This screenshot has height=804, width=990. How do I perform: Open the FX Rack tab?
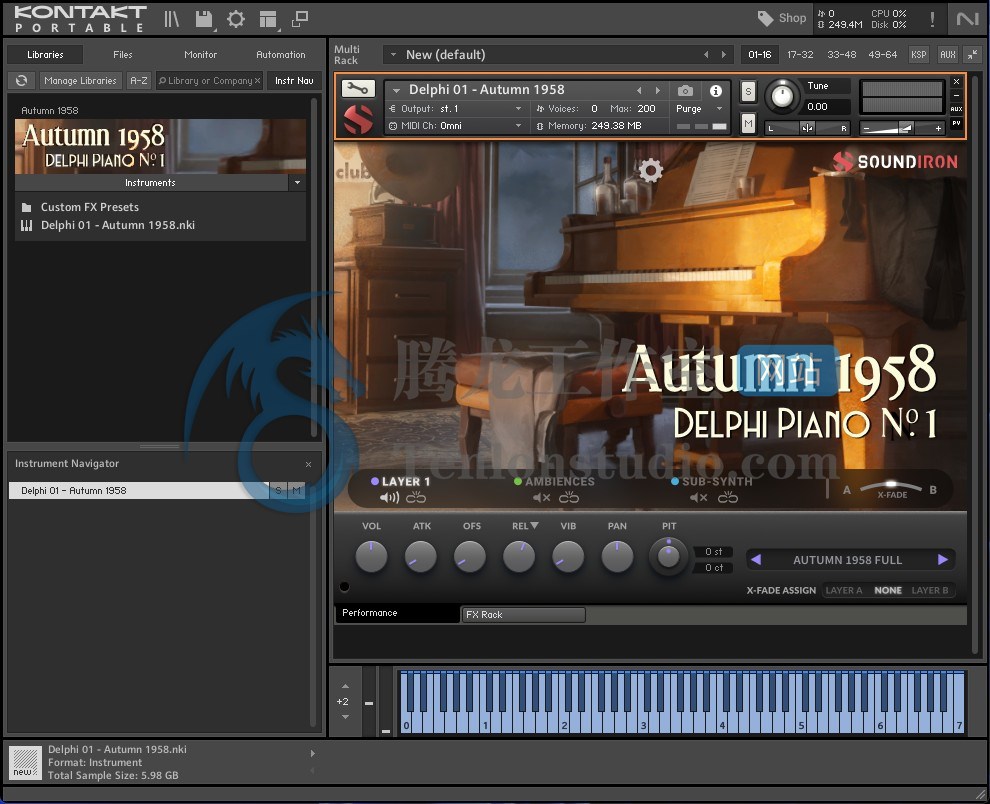pyautogui.click(x=523, y=615)
